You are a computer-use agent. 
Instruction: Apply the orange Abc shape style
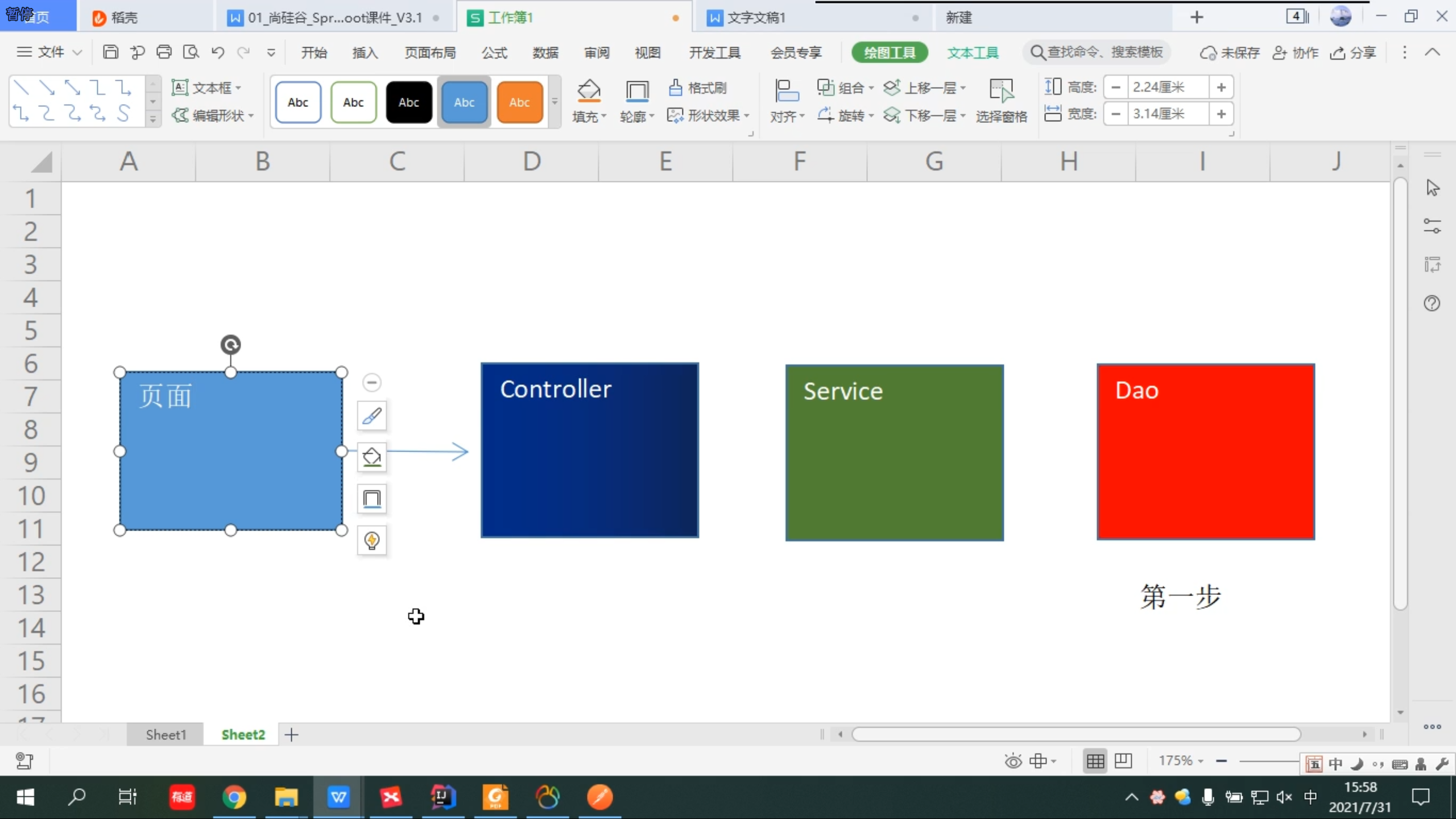click(520, 102)
